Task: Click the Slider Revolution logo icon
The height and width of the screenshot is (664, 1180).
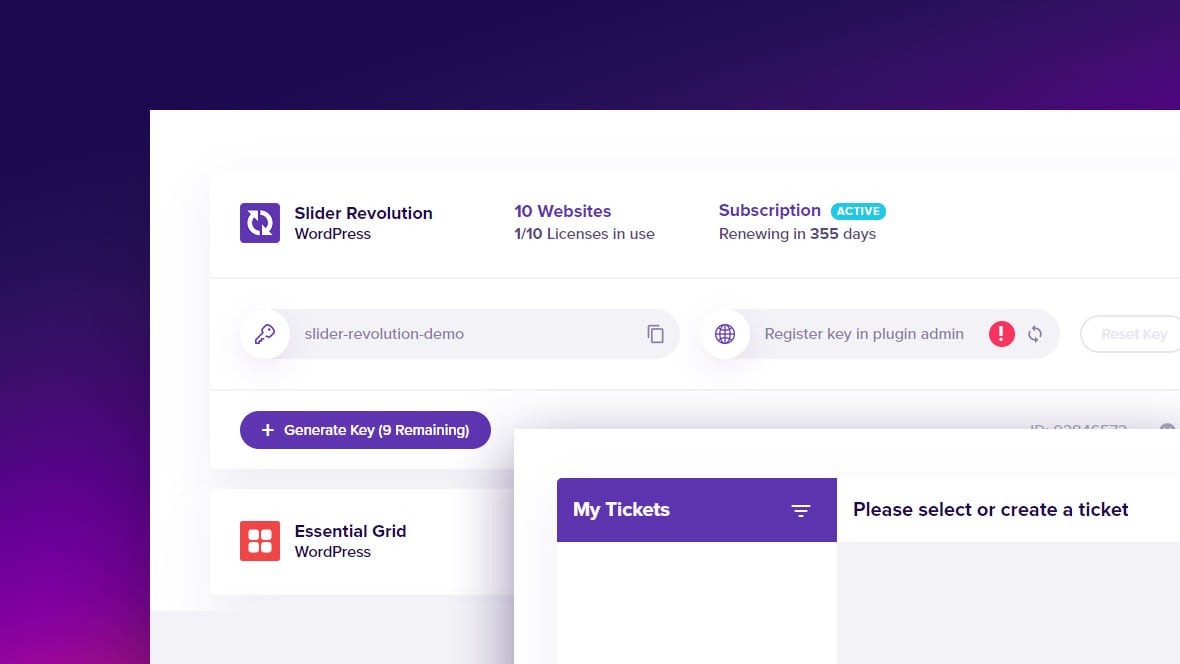Action: click(260, 223)
